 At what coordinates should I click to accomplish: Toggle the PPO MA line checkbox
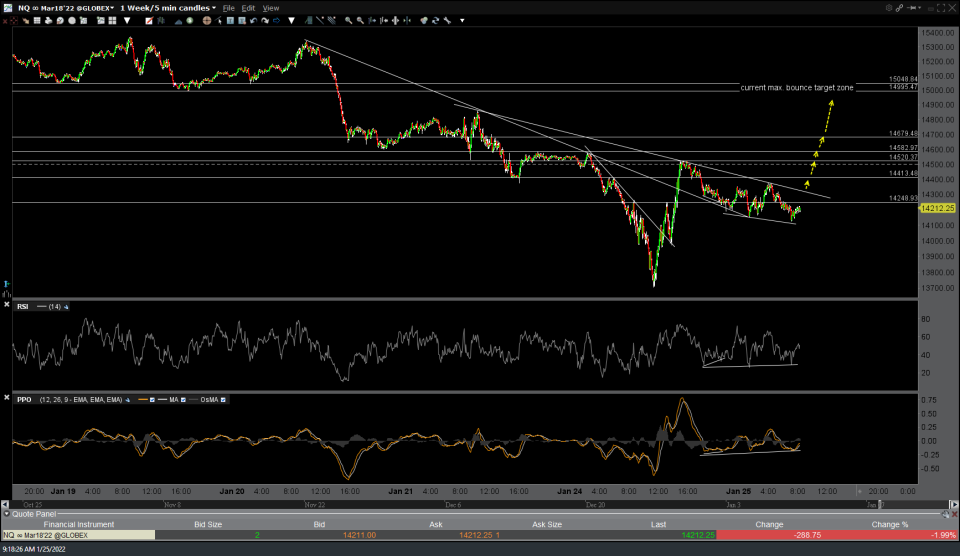click(x=183, y=400)
